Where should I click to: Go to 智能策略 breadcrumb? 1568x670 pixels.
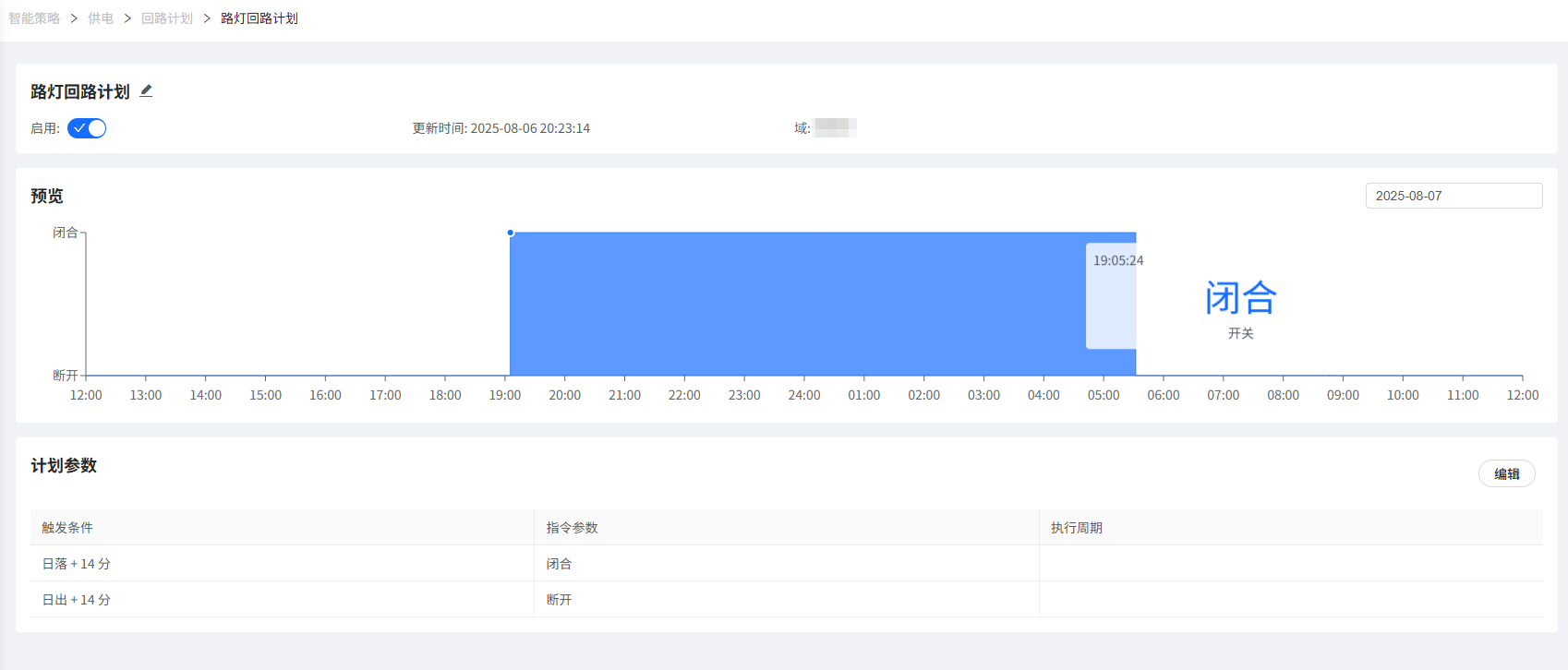pos(34,18)
